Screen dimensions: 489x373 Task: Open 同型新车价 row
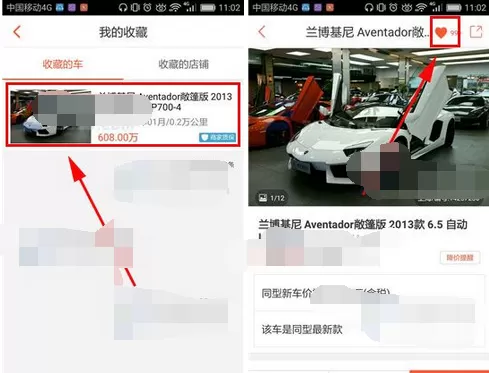369,293
